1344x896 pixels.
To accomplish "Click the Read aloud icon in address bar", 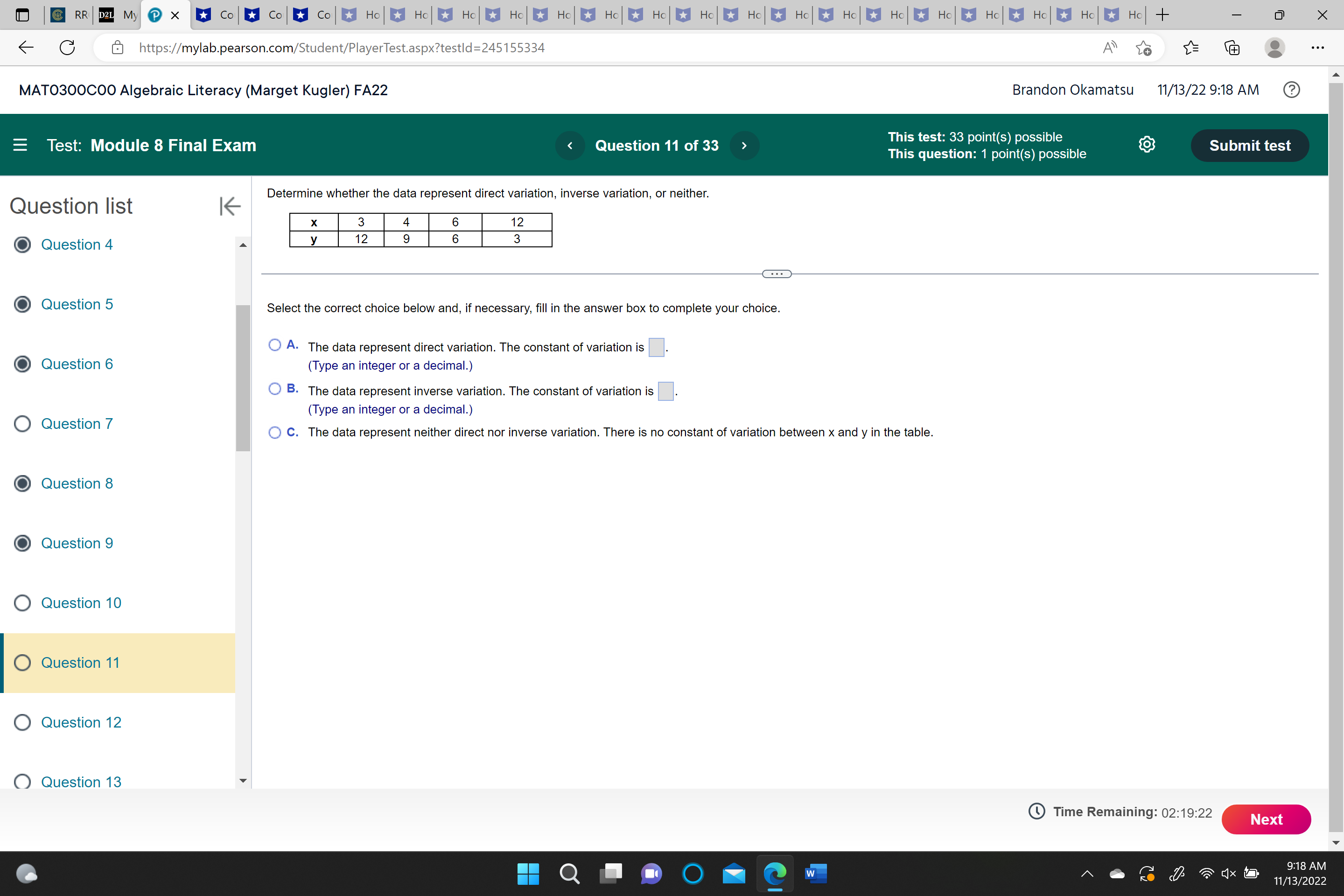I will tap(1109, 48).
